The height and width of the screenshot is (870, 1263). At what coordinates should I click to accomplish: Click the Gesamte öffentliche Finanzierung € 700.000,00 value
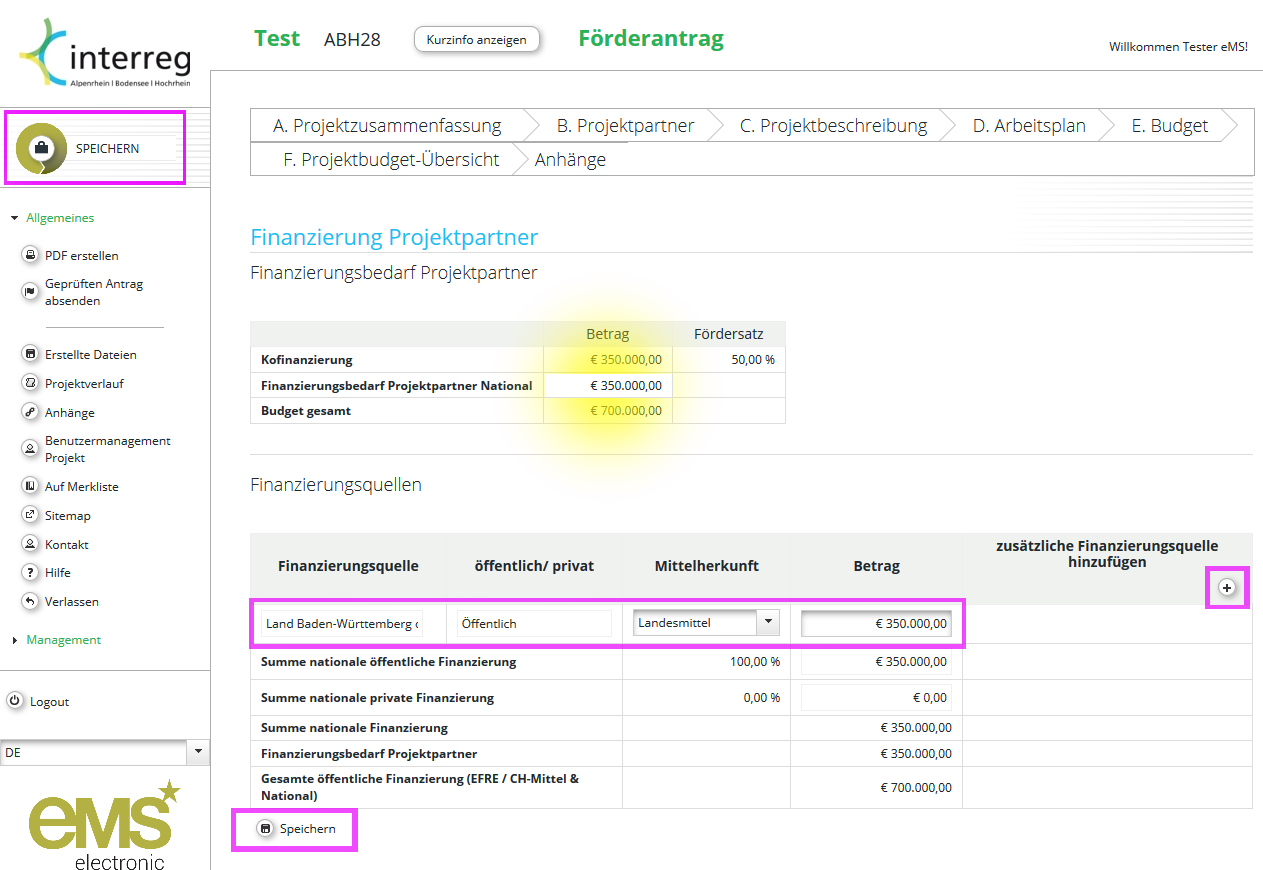916,787
